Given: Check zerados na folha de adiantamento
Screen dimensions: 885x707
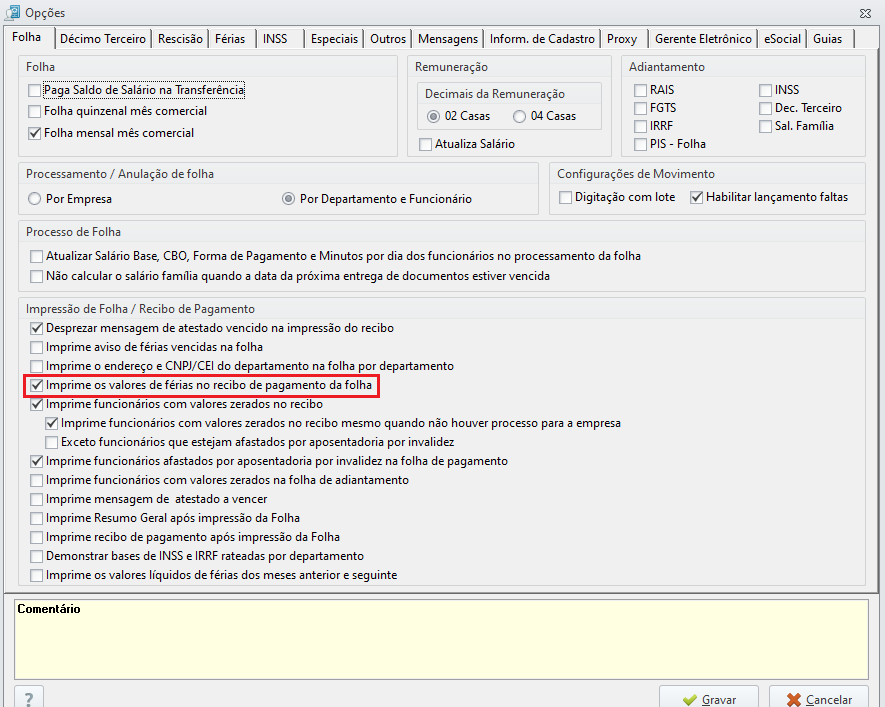Looking at the screenshot, I should [37, 480].
